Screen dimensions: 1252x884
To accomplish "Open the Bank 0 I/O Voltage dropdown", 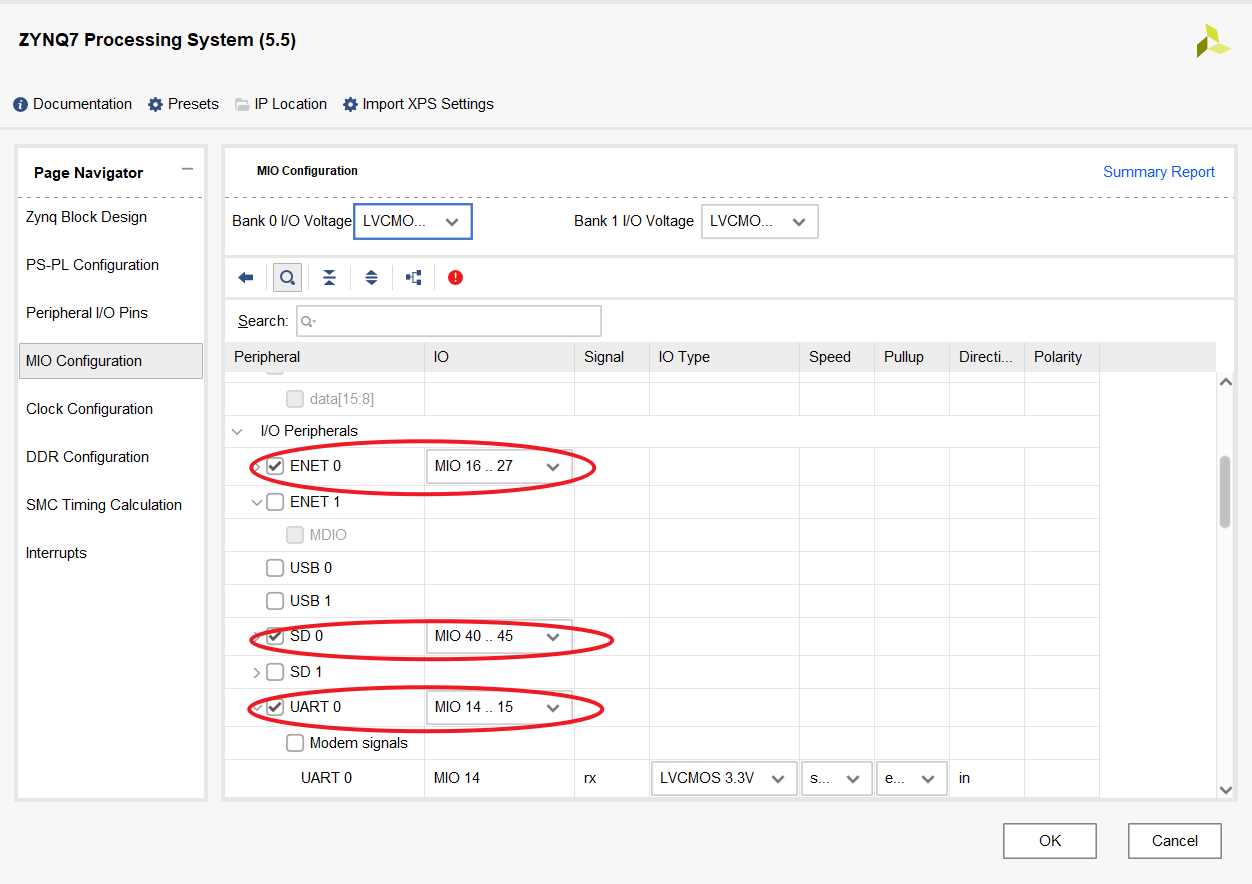I will click(x=412, y=222).
